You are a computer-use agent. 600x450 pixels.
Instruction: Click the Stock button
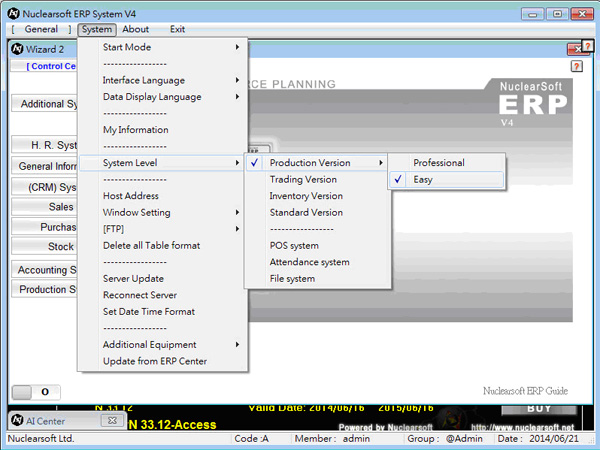point(44,246)
